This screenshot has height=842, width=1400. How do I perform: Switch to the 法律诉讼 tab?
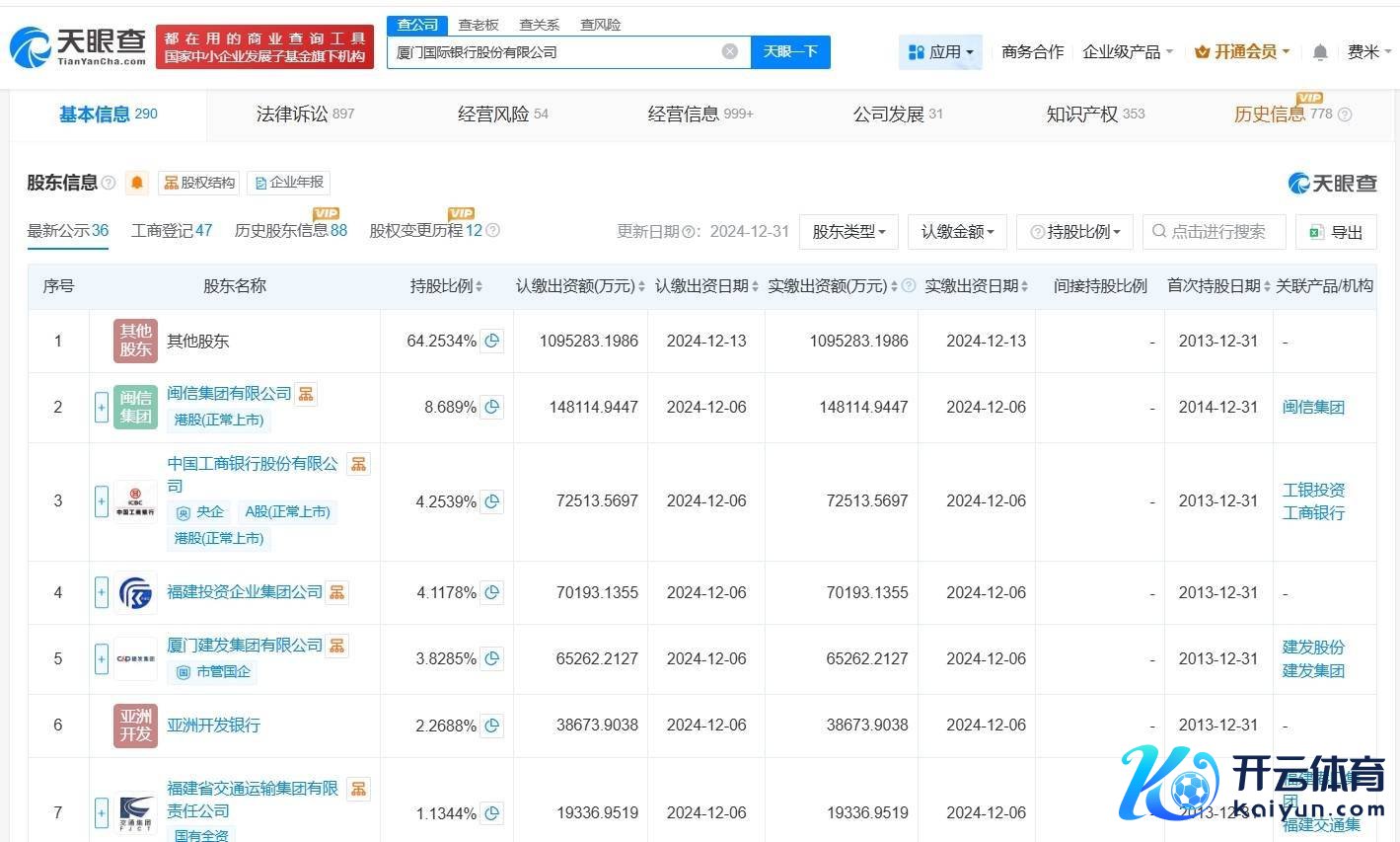pos(304,115)
